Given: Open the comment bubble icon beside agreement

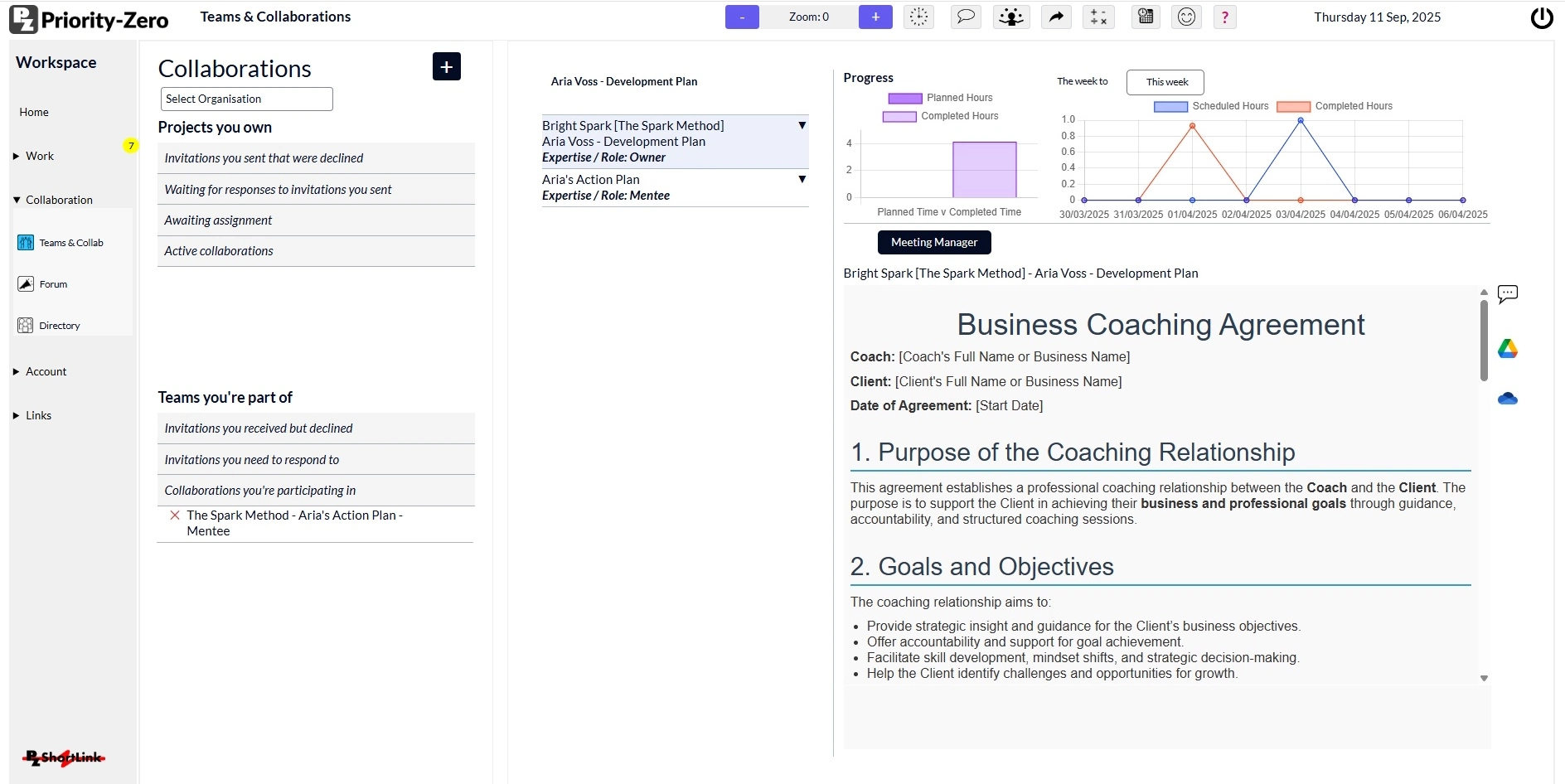Looking at the screenshot, I should [x=1507, y=294].
